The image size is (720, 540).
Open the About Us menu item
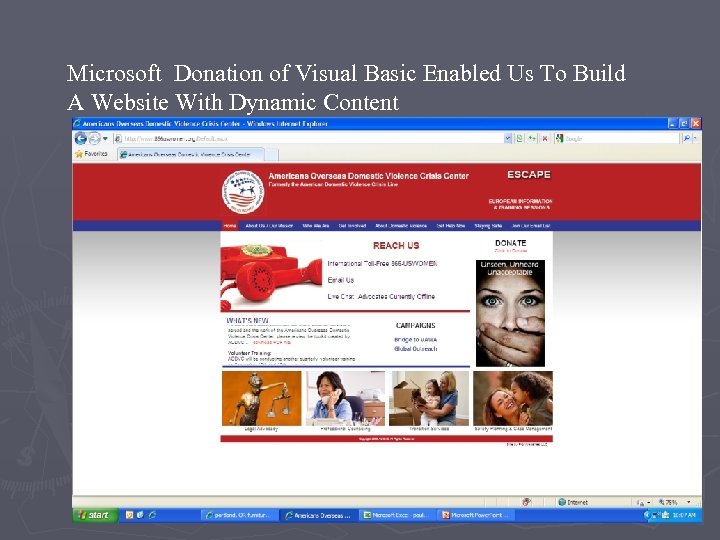point(269,226)
